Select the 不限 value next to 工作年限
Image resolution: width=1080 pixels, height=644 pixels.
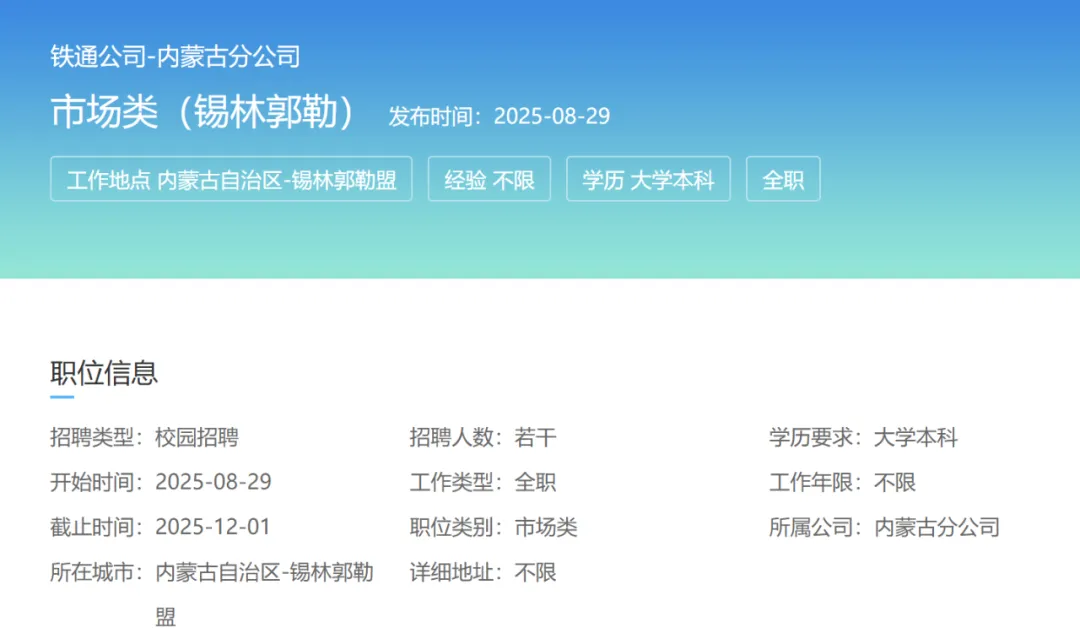click(x=895, y=482)
